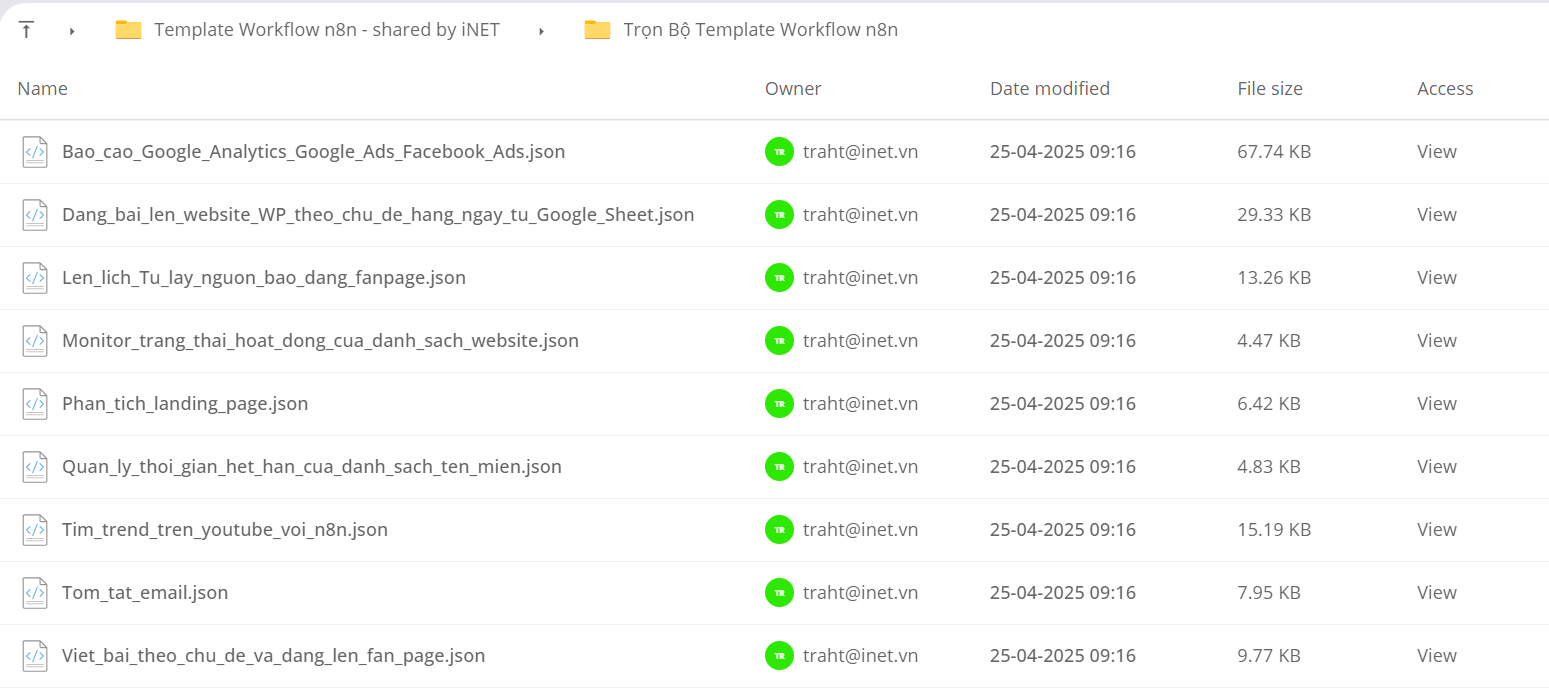
Task: Sort files by the File size header
Action: click(x=1270, y=89)
